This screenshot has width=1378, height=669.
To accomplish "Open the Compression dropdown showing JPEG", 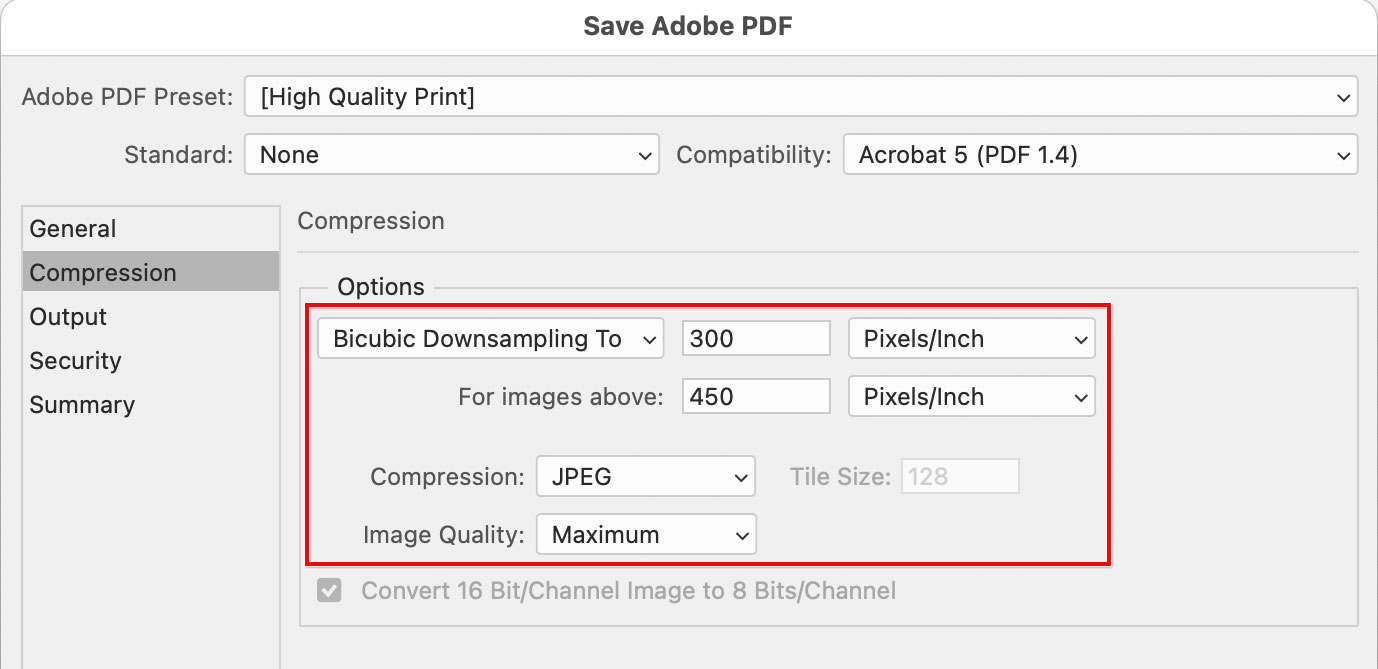I will tap(645, 476).
